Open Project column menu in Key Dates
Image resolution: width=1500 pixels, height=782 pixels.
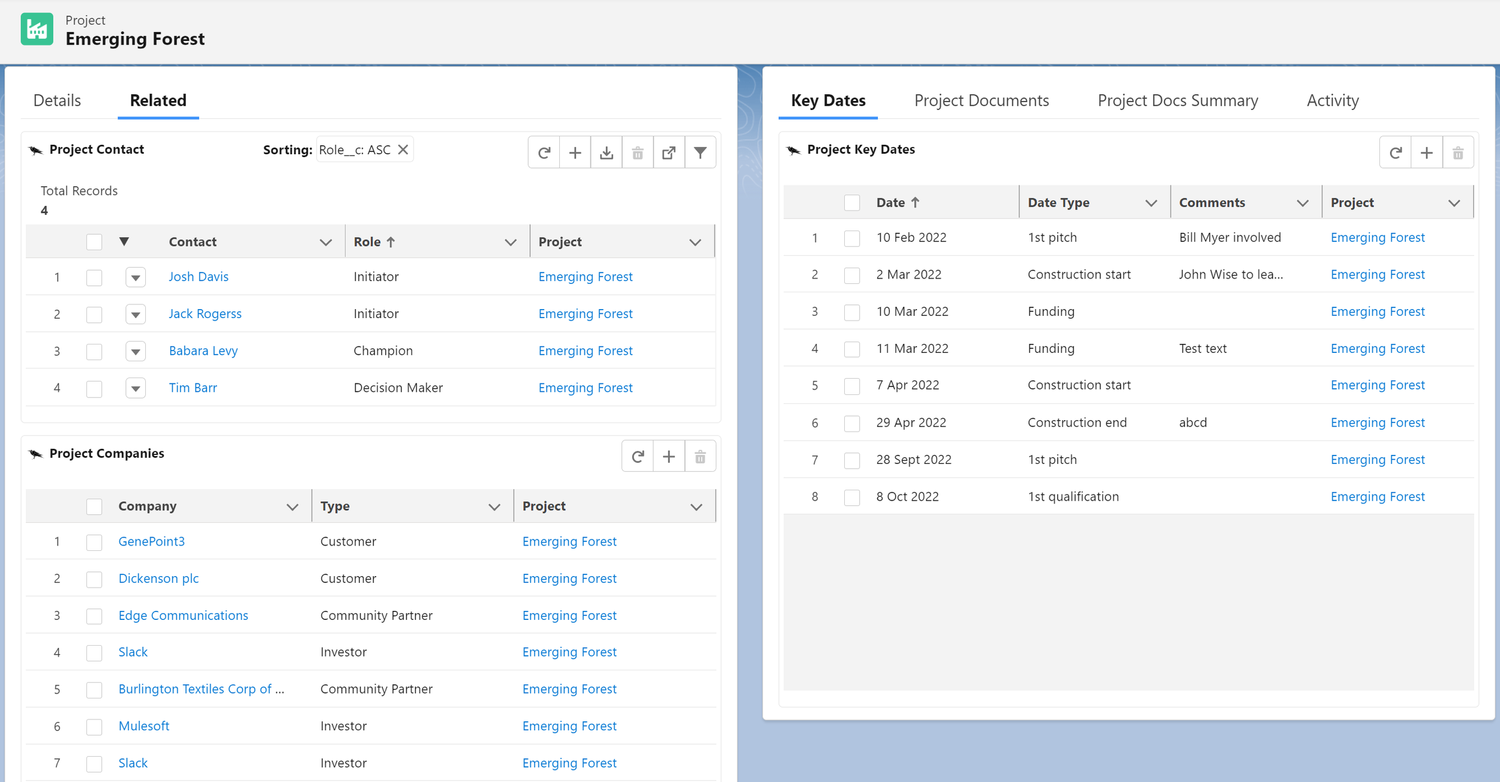click(x=1454, y=203)
